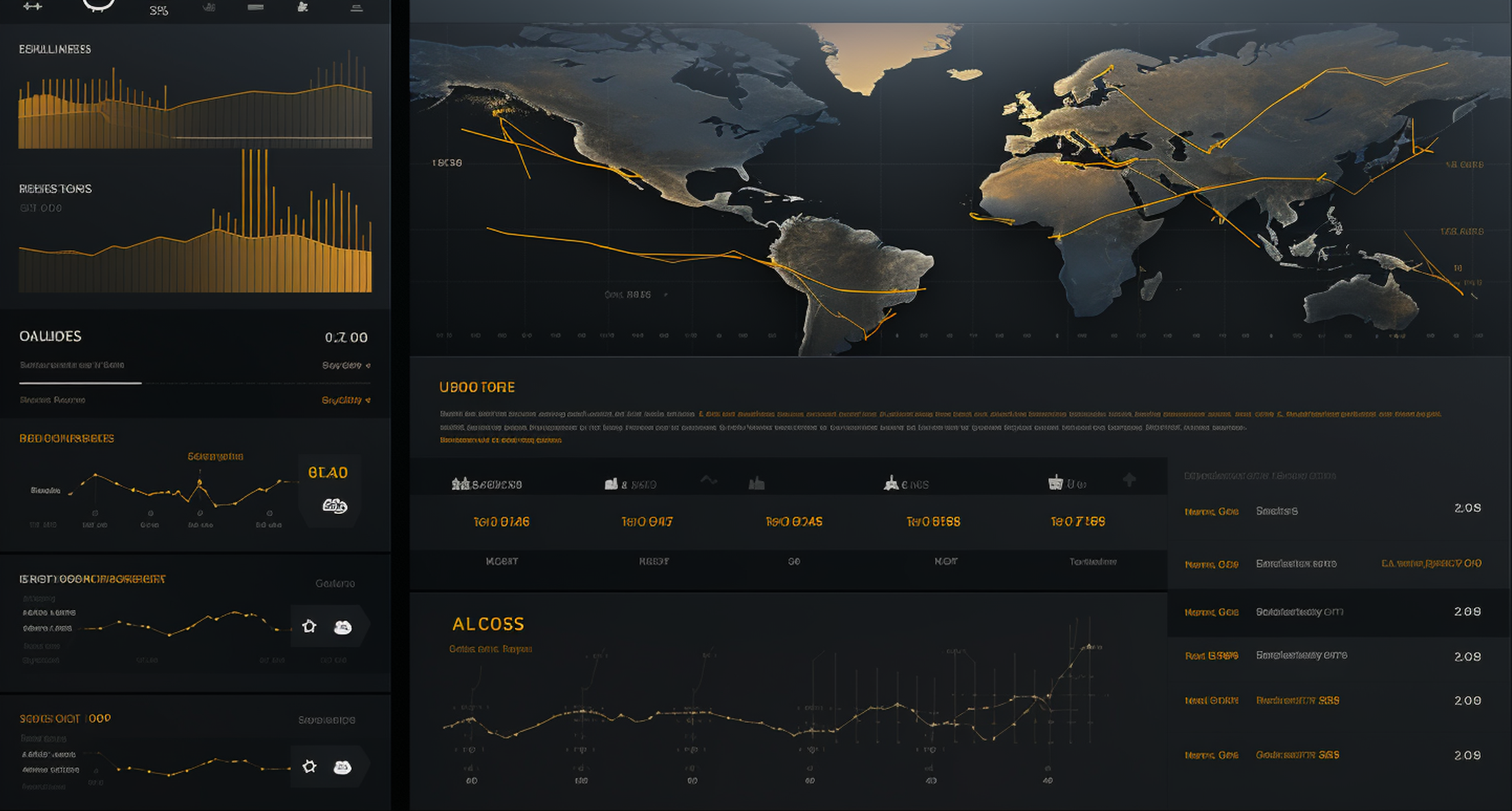Viewport: 1512px width, 811px height.
Task: Select the first stats column header tab
Action: click(x=487, y=484)
